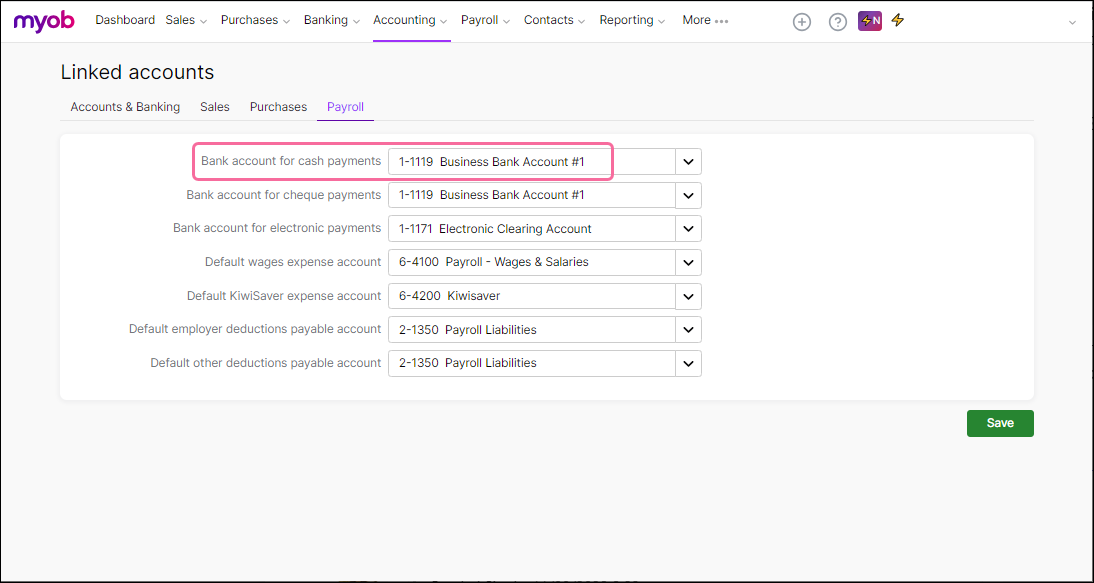Save the linked accounts
The image size is (1094, 583).
point(1000,423)
